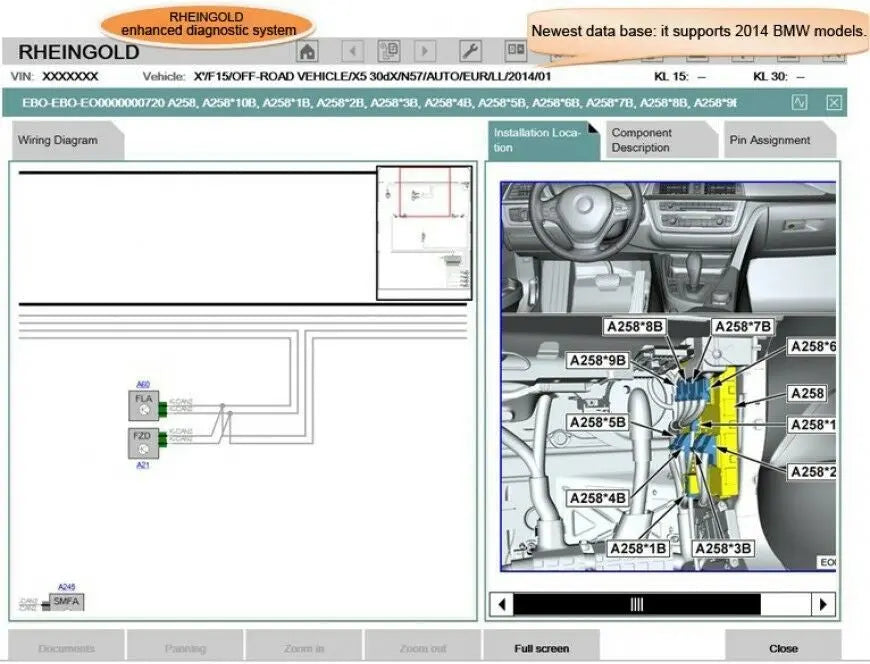870x664 pixels.
Task: Navigate forward using the right arrow icon
Action: (425, 51)
